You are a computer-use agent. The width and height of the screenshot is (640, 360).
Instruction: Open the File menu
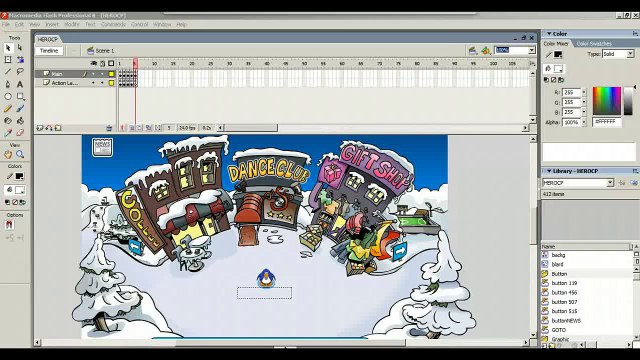[5, 24]
